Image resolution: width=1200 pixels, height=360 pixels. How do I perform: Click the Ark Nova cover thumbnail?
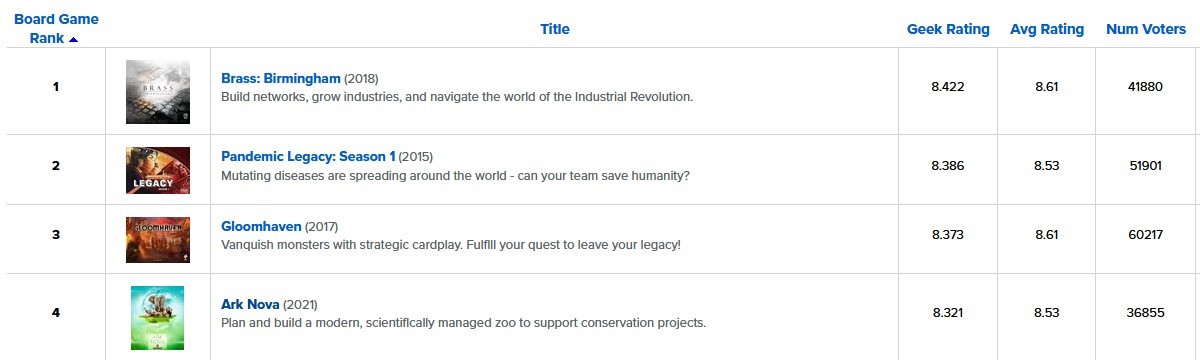click(x=157, y=318)
